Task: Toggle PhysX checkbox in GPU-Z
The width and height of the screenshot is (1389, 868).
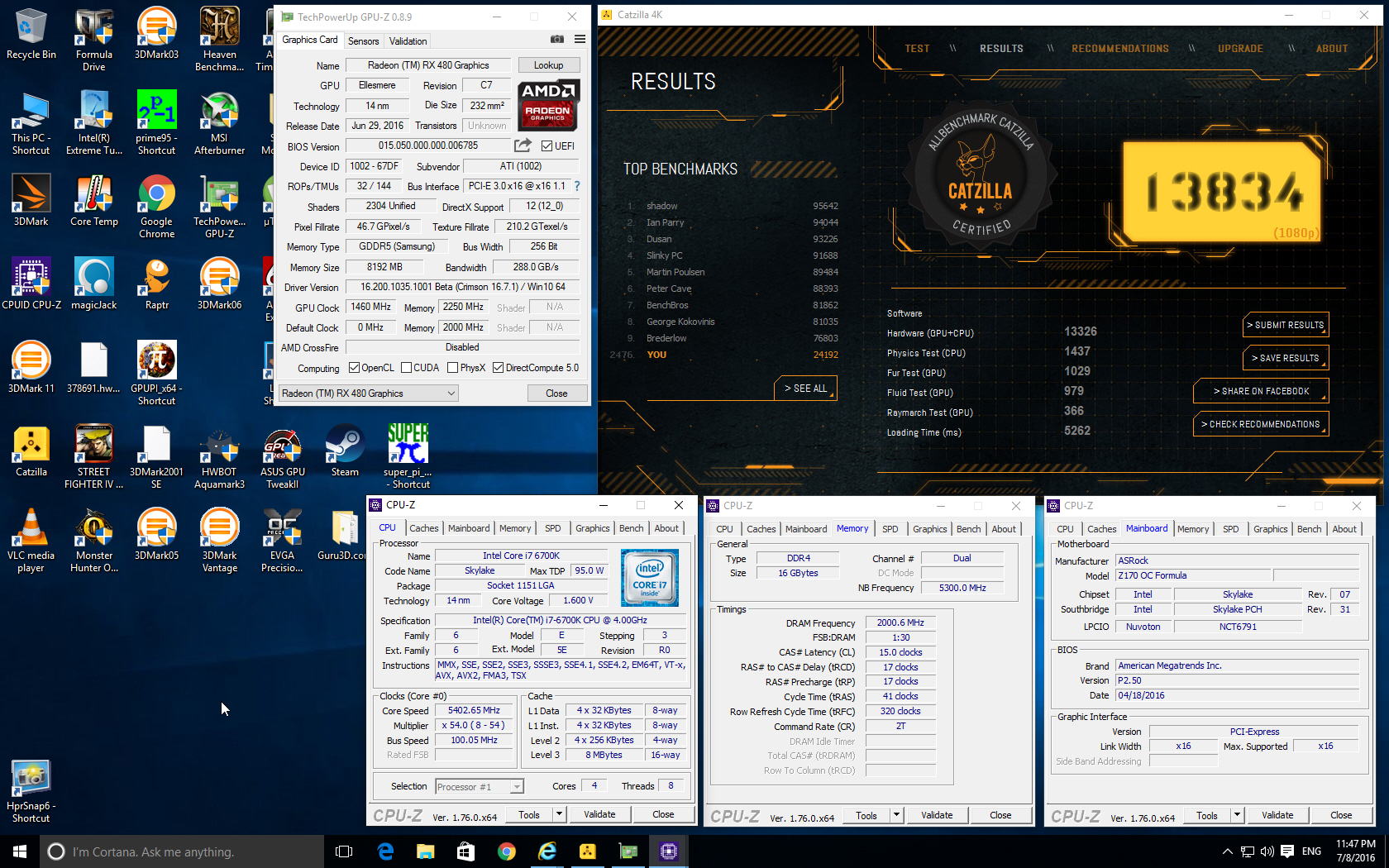Action: [x=453, y=368]
